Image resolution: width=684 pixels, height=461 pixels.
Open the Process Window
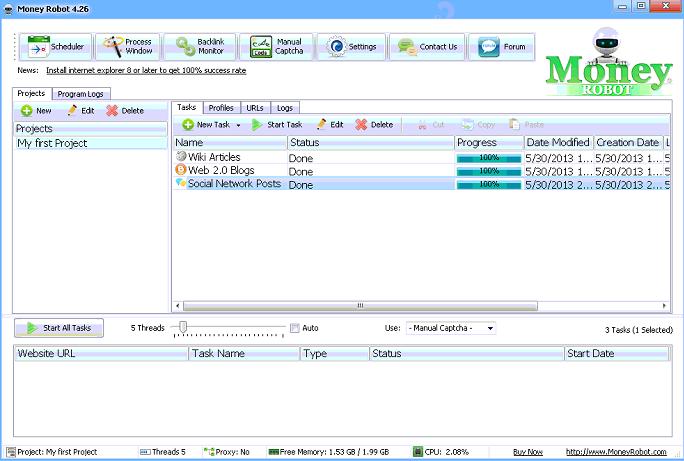(x=127, y=47)
